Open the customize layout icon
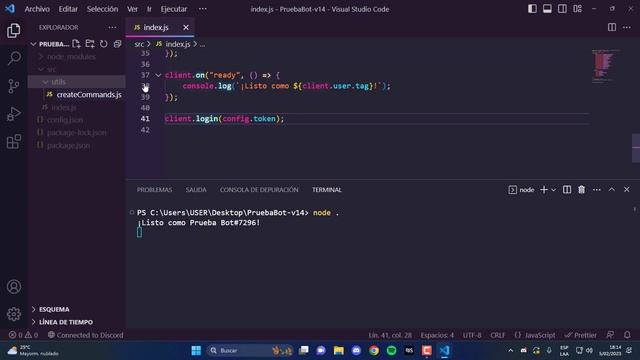The width and height of the screenshot is (640, 360). point(577,9)
